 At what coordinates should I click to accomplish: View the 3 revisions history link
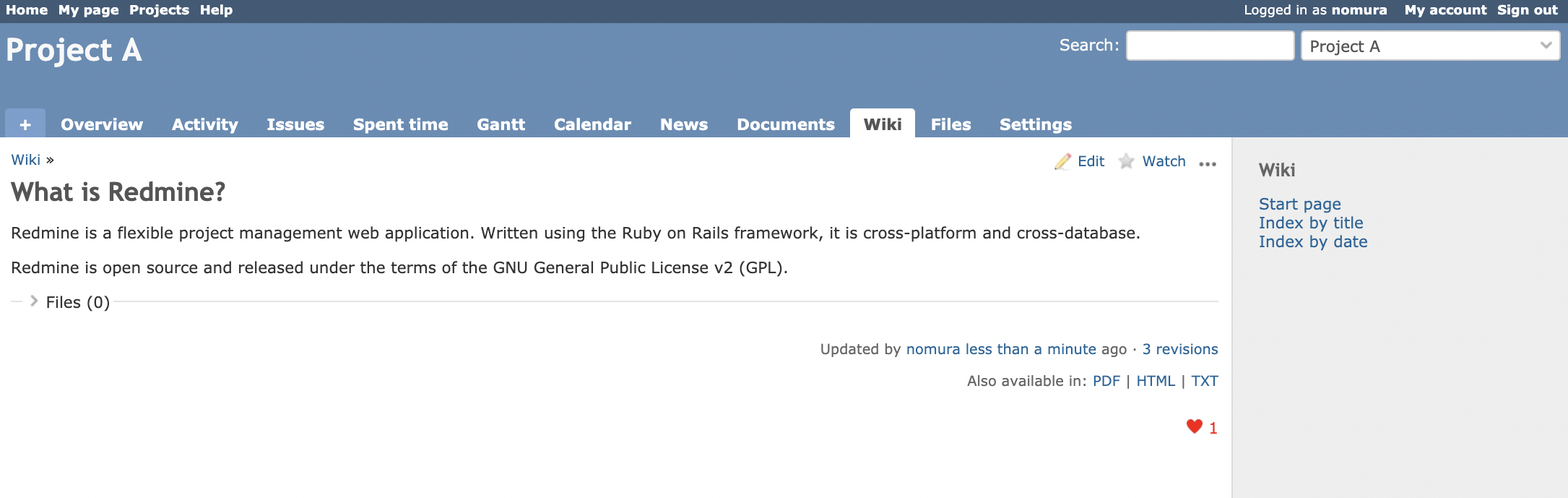[1180, 349]
